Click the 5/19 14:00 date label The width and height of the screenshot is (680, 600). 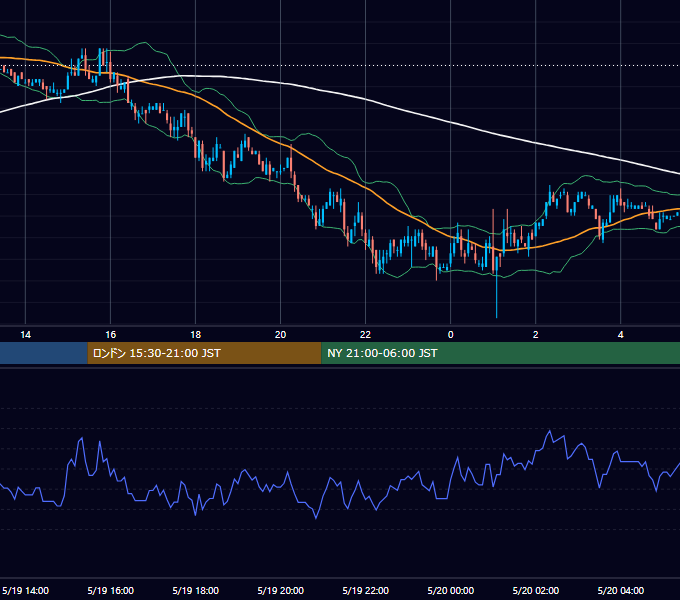coord(26,590)
